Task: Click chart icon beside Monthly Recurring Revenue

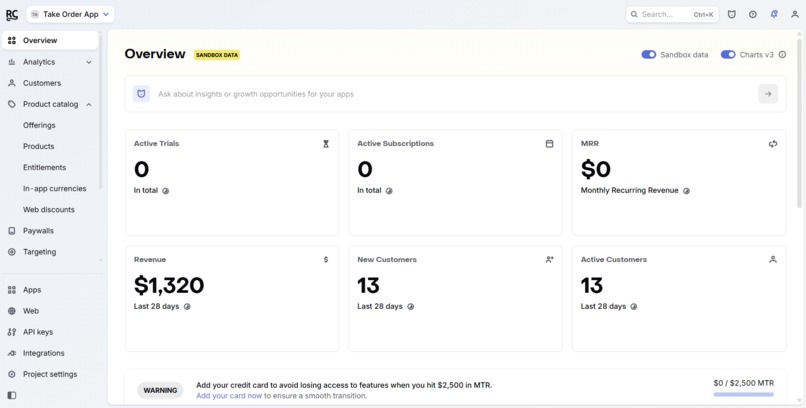Action: coord(686,191)
